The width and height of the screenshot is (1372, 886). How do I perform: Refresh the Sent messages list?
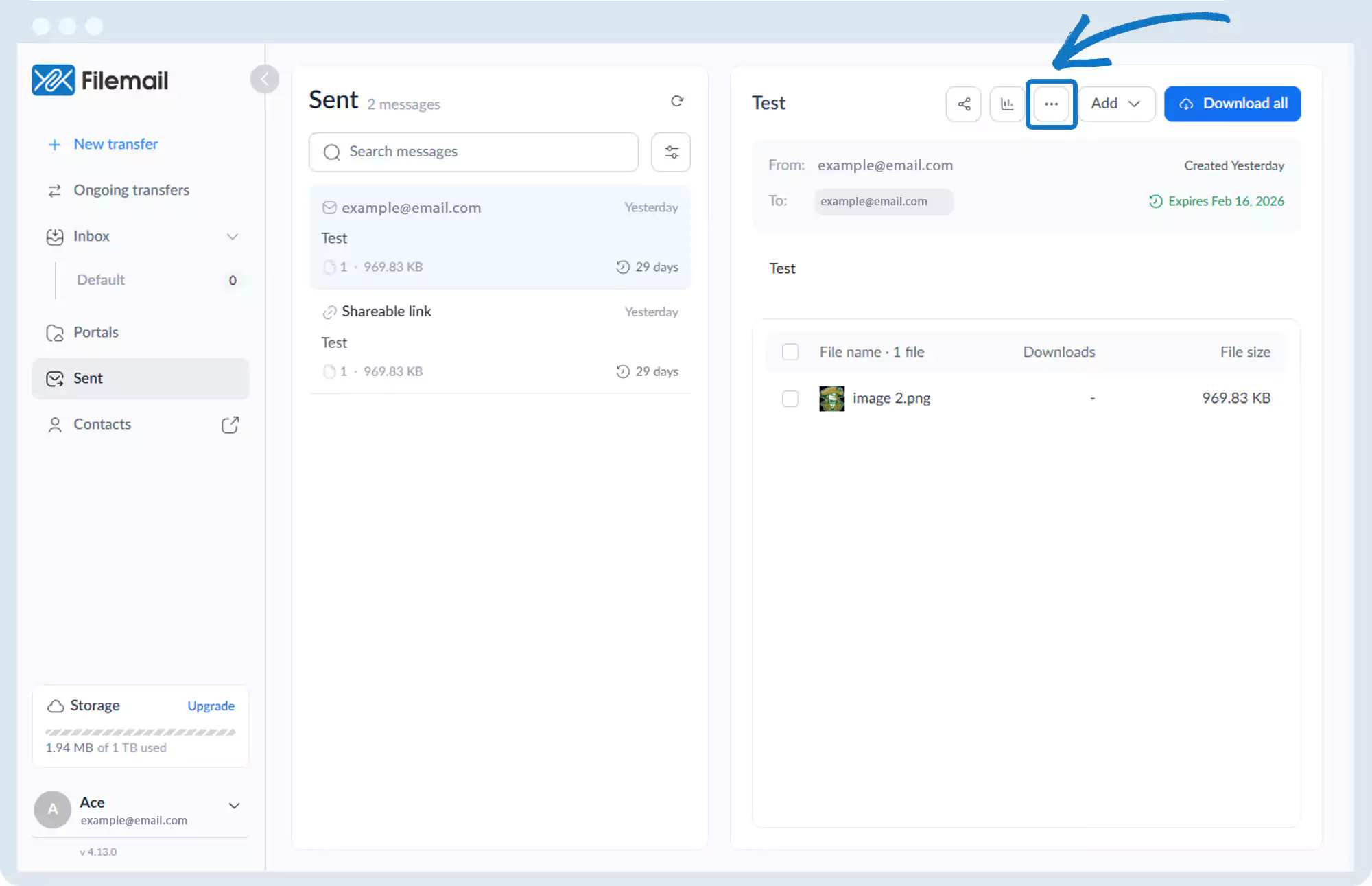point(677,101)
